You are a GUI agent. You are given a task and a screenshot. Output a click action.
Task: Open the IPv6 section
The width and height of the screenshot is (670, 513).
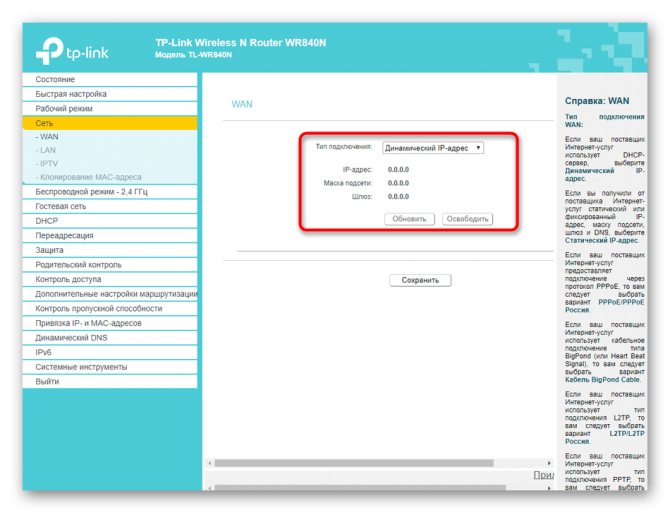[110, 352]
